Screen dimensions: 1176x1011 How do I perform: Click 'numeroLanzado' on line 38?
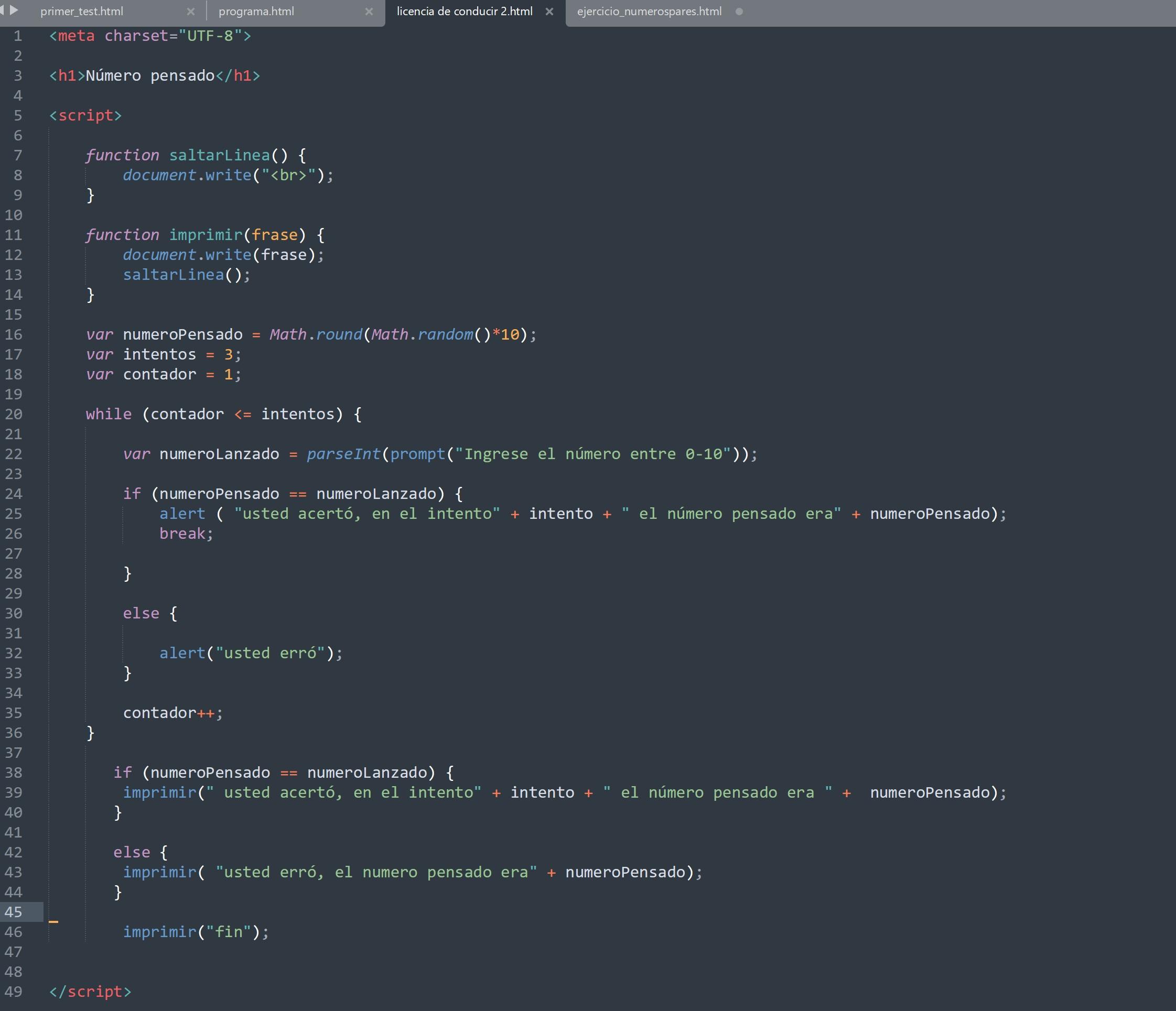pos(366,772)
